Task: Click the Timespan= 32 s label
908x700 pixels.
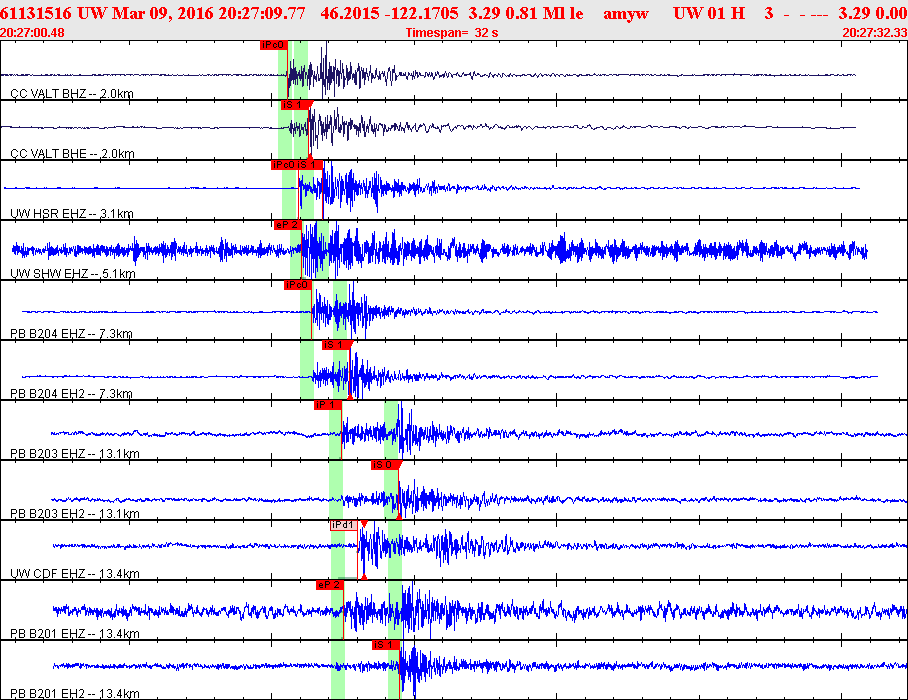Action: [x=452, y=32]
